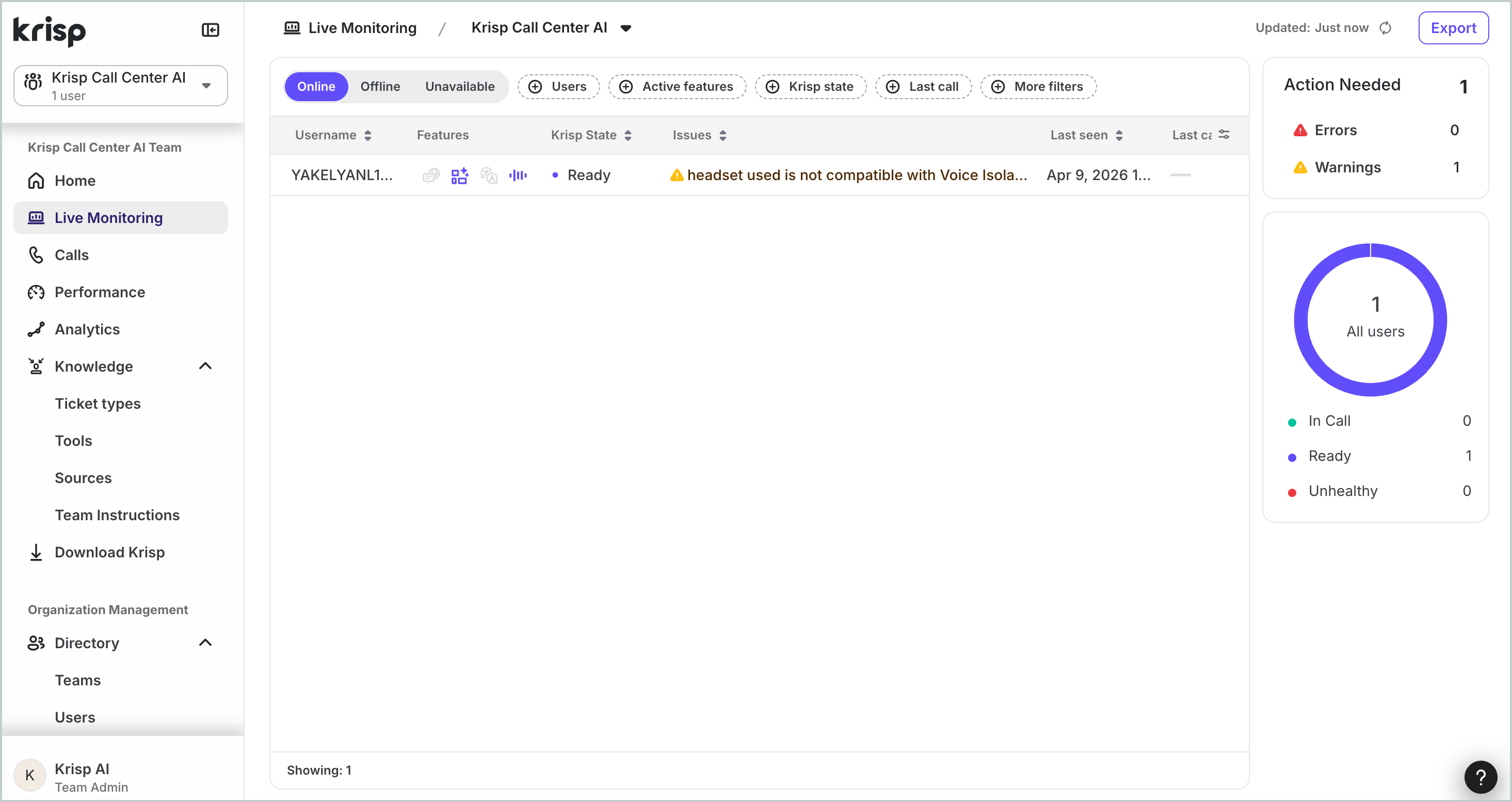Click the Export button
Screen dimensions: 1512x802
pos(1453,28)
